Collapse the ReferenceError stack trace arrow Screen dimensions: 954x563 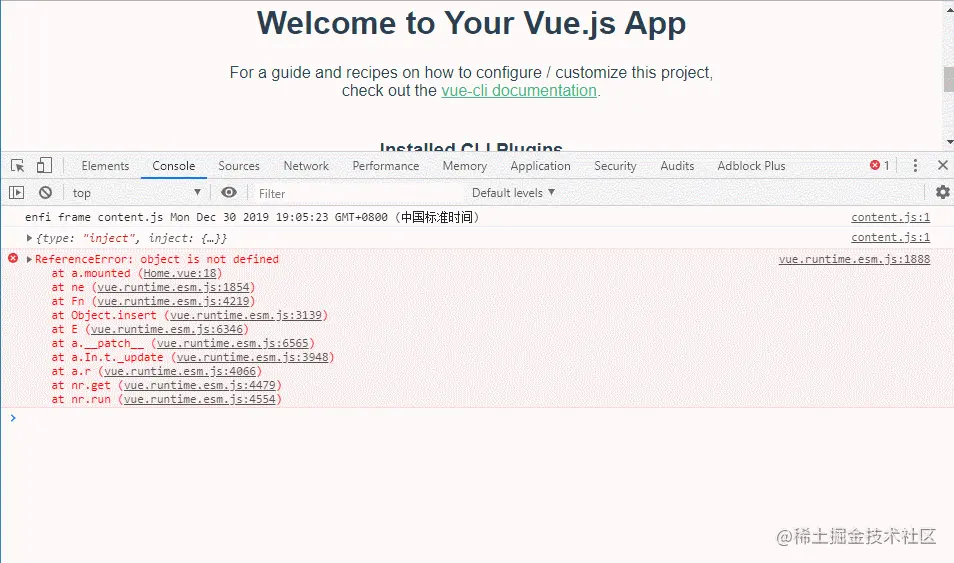tap(30, 260)
